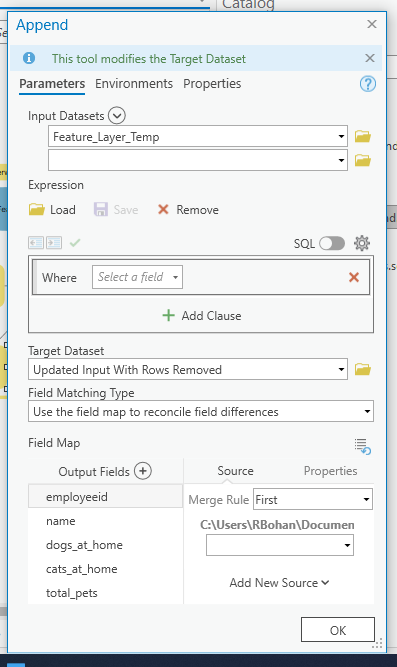This screenshot has width=397, height=667.
Task: Switch to the Parameters tab
Action: pos(52,84)
